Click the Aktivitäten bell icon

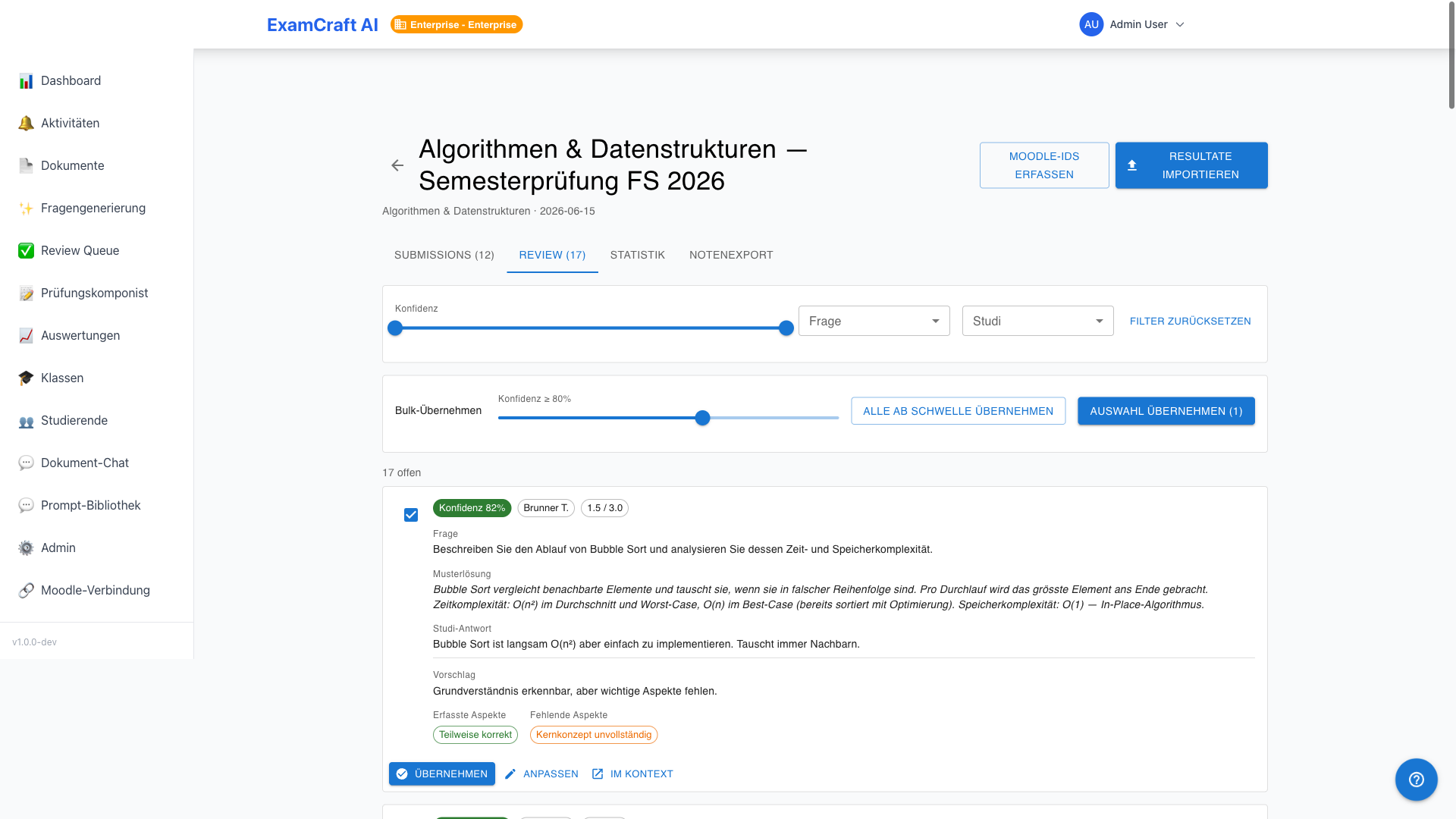tap(26, 124)
